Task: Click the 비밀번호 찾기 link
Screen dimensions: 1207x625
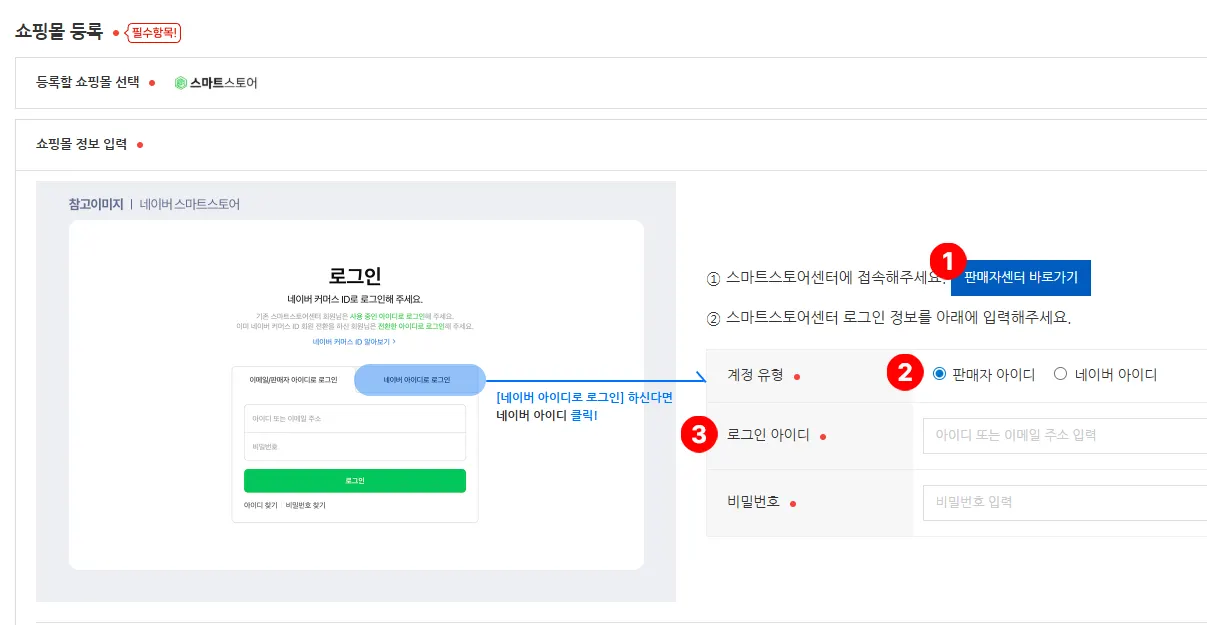Action: 305,506
